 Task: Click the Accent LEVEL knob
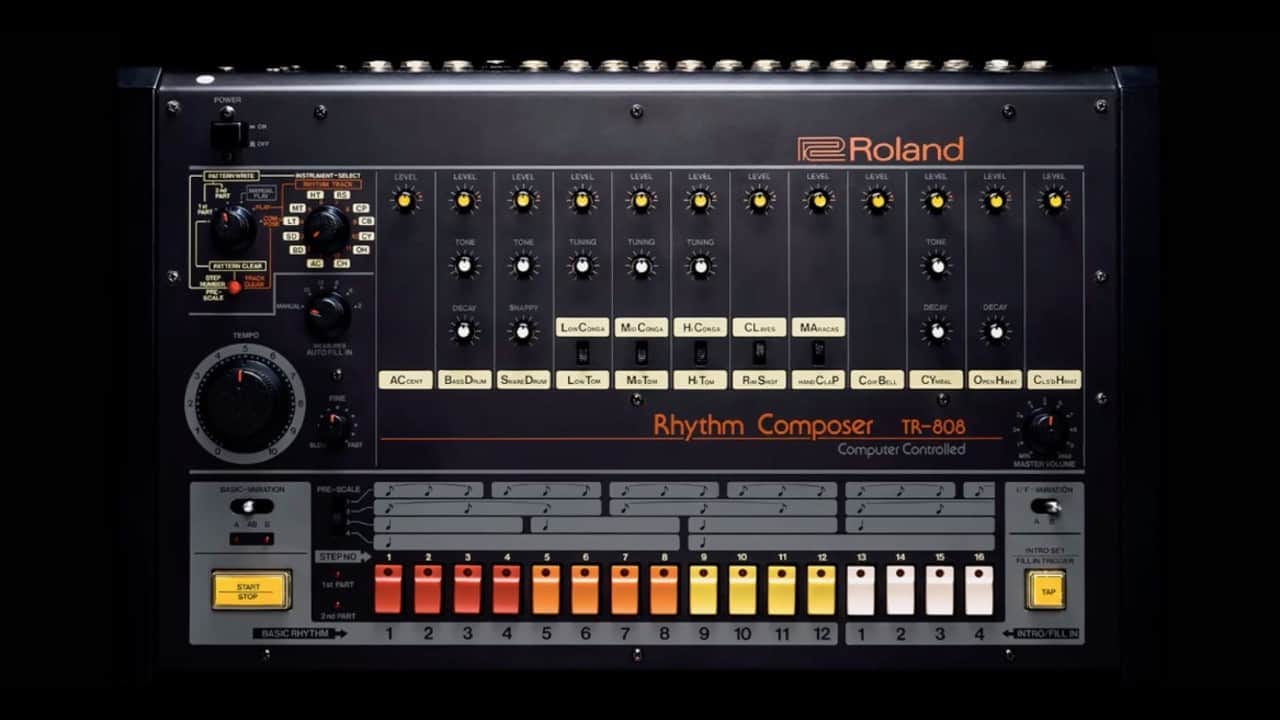405,201
